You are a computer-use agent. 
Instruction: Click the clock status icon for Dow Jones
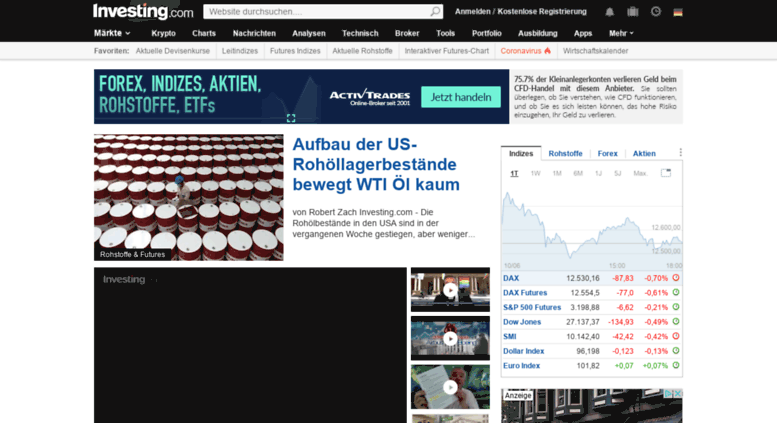click(675, 321)
